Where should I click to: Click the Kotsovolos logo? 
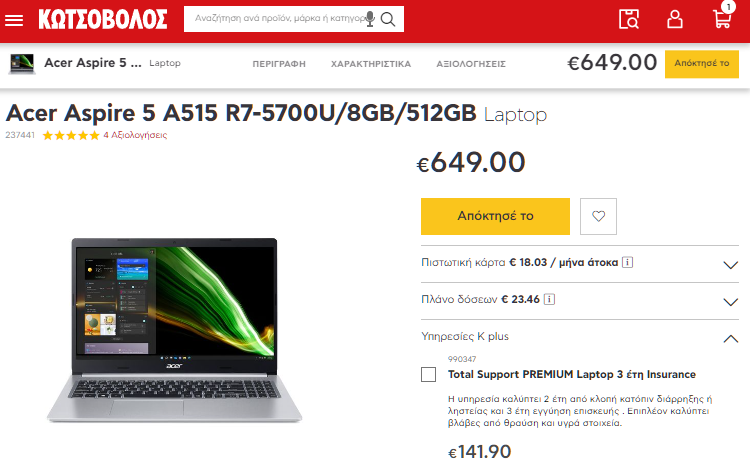(103, 20)
